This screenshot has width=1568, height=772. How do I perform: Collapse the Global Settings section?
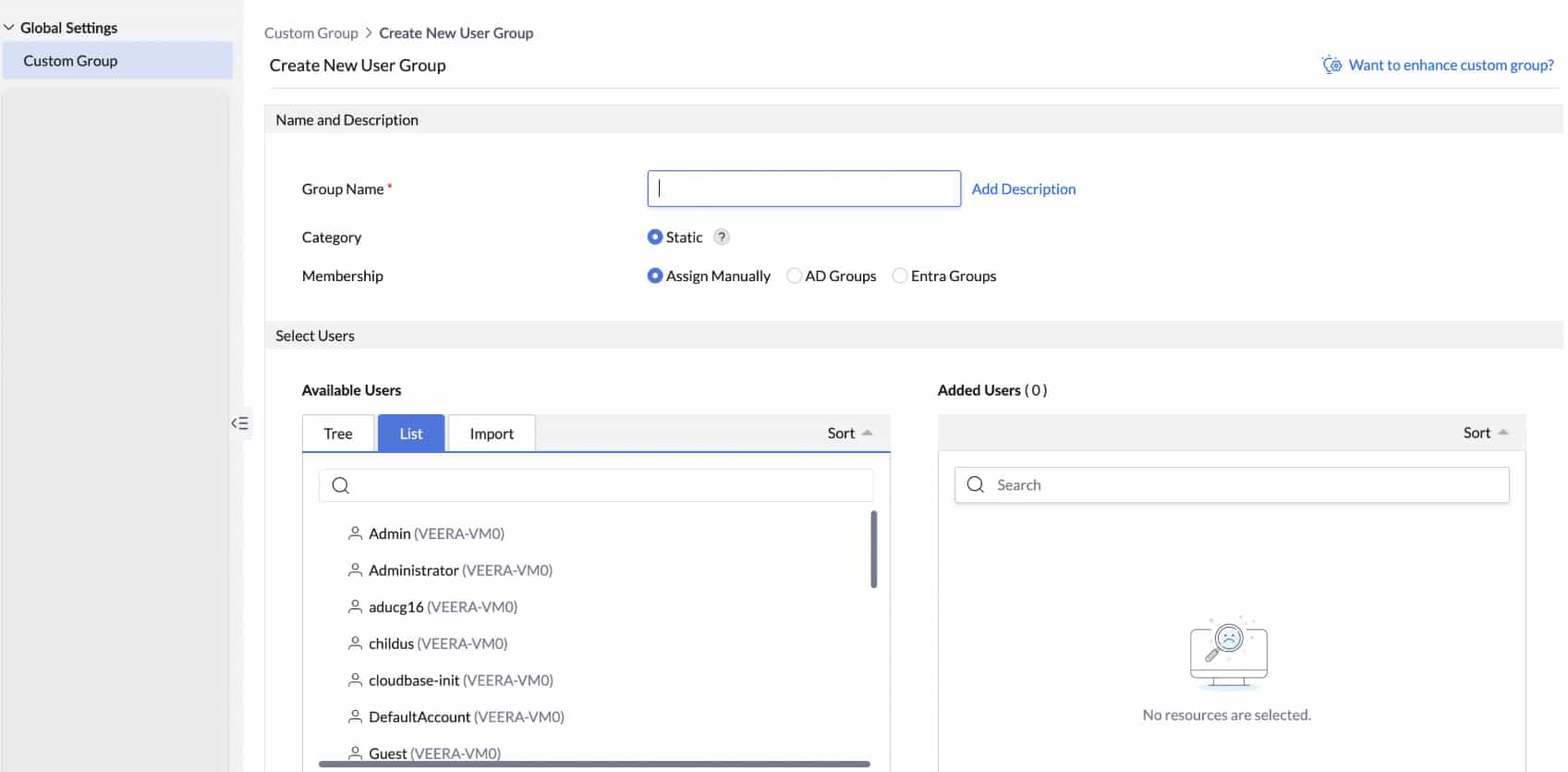point(9,28)
